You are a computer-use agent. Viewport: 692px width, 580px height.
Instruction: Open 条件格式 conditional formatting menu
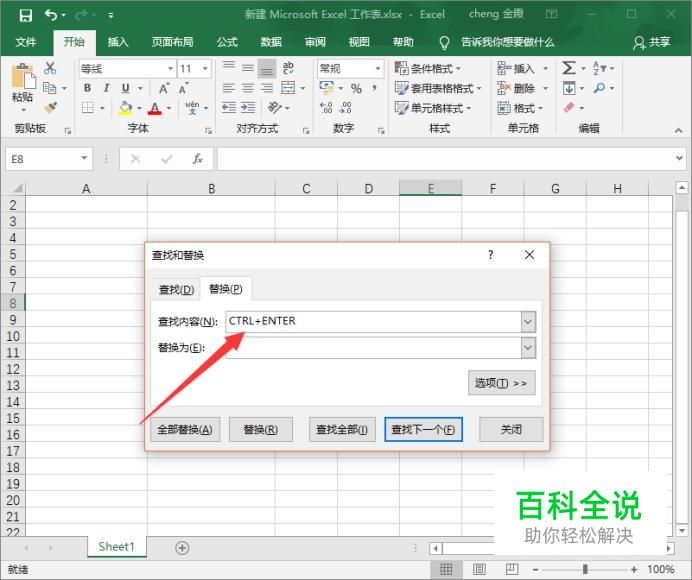427,68
